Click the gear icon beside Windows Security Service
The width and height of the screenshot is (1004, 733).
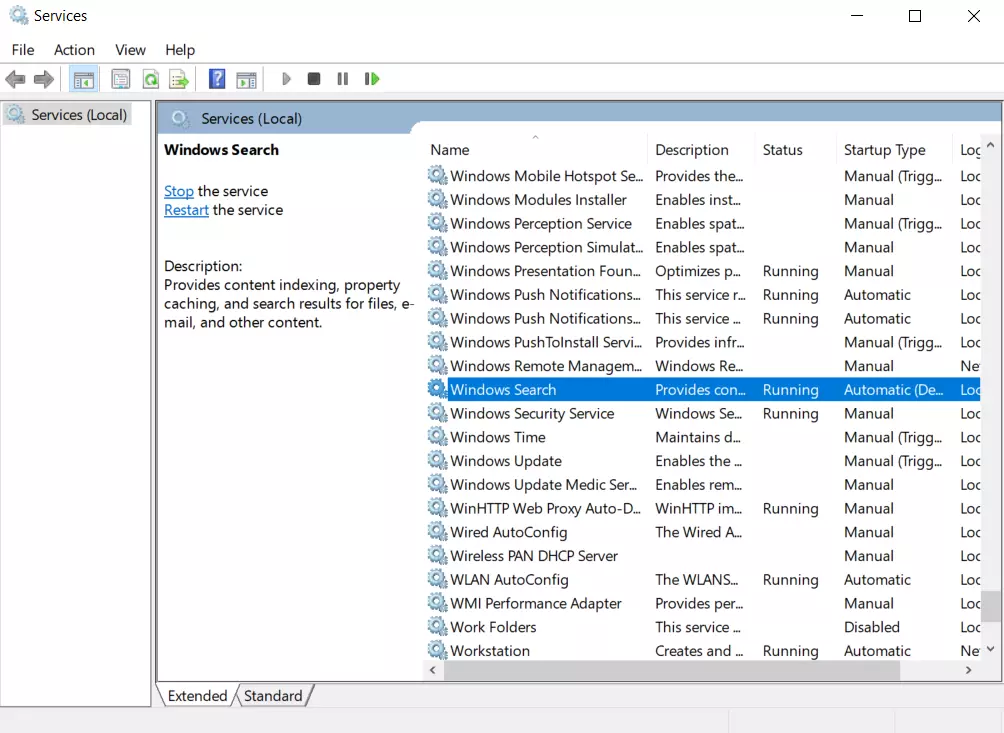tap(437, 413)
